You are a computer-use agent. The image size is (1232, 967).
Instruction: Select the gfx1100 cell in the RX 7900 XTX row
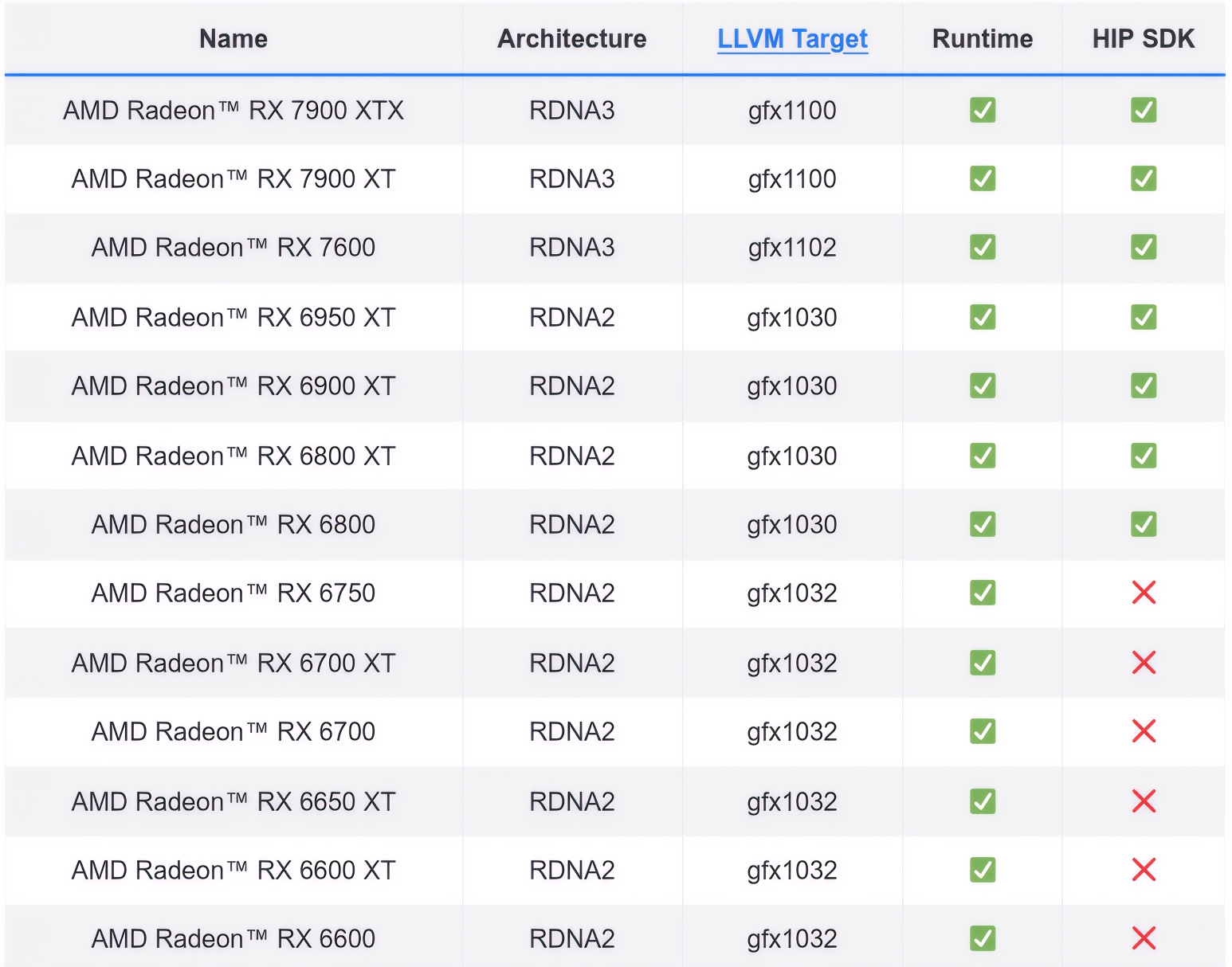792,111
